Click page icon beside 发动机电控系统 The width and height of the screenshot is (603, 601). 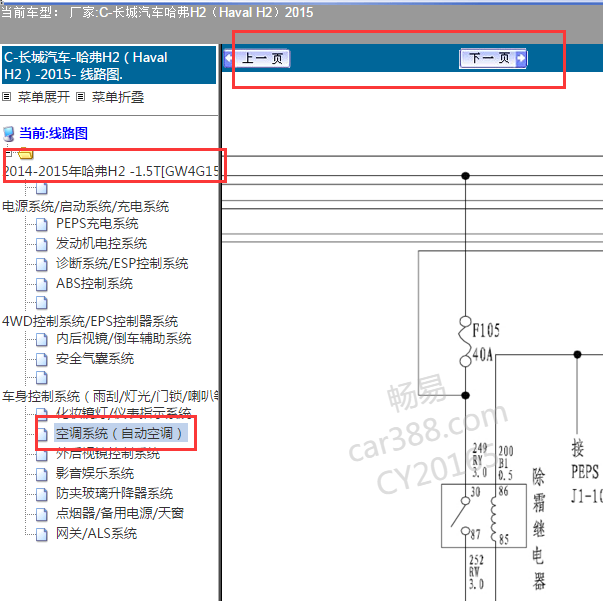pos(42,244)
